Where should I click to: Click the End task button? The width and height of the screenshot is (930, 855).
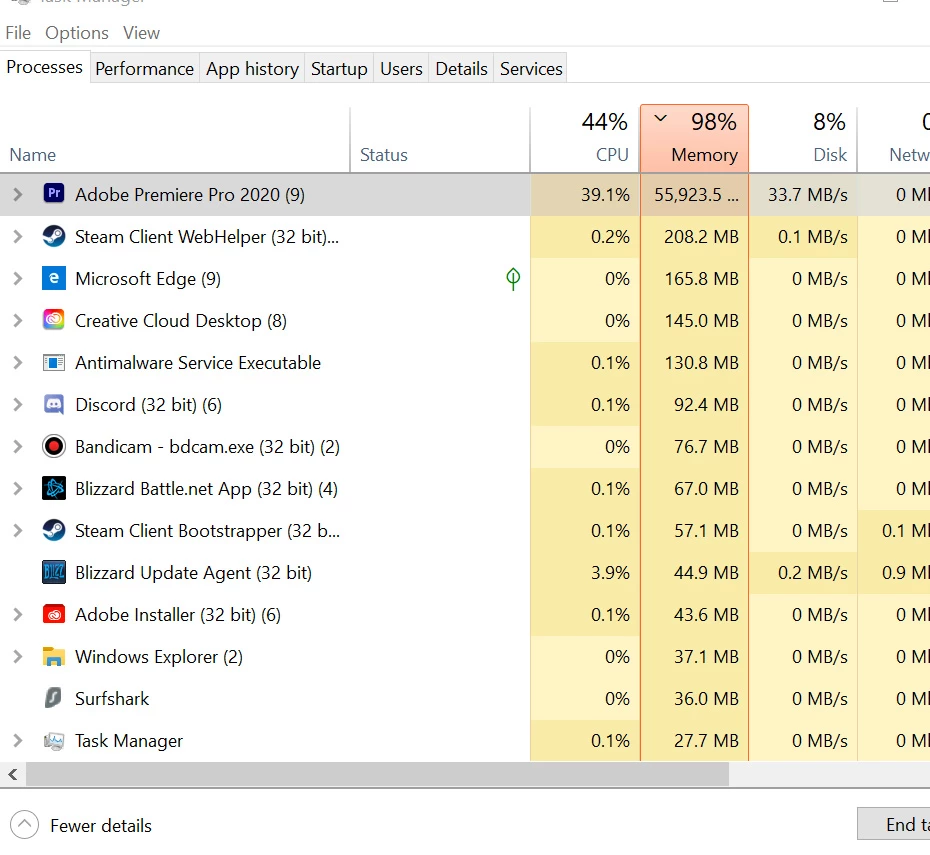point(894,824)
